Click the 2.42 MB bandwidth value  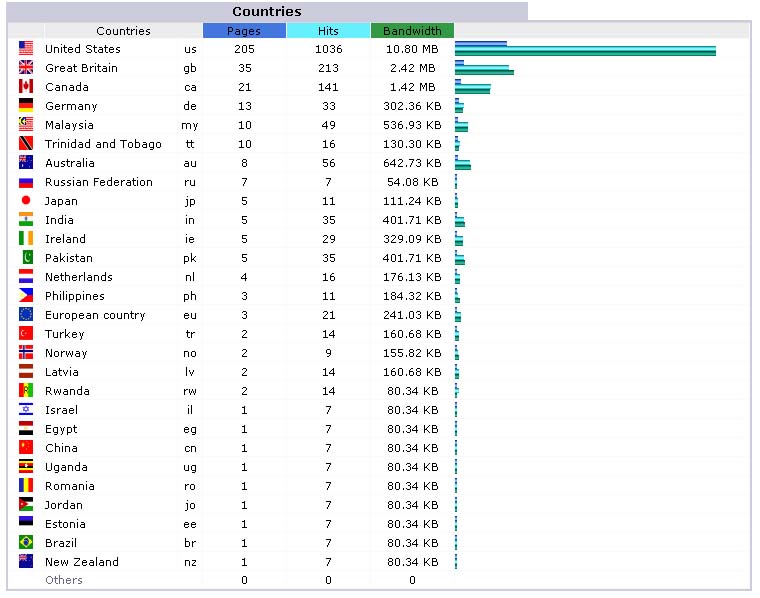tap(412, 68)
